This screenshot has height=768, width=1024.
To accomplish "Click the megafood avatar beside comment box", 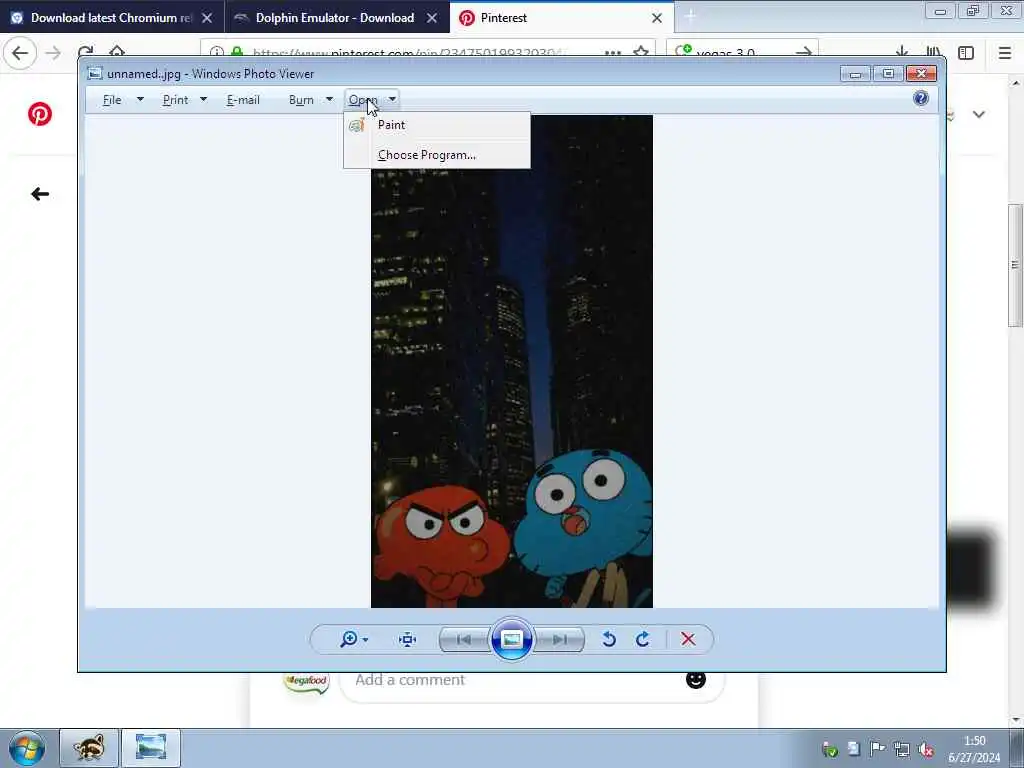I will 306,682.
